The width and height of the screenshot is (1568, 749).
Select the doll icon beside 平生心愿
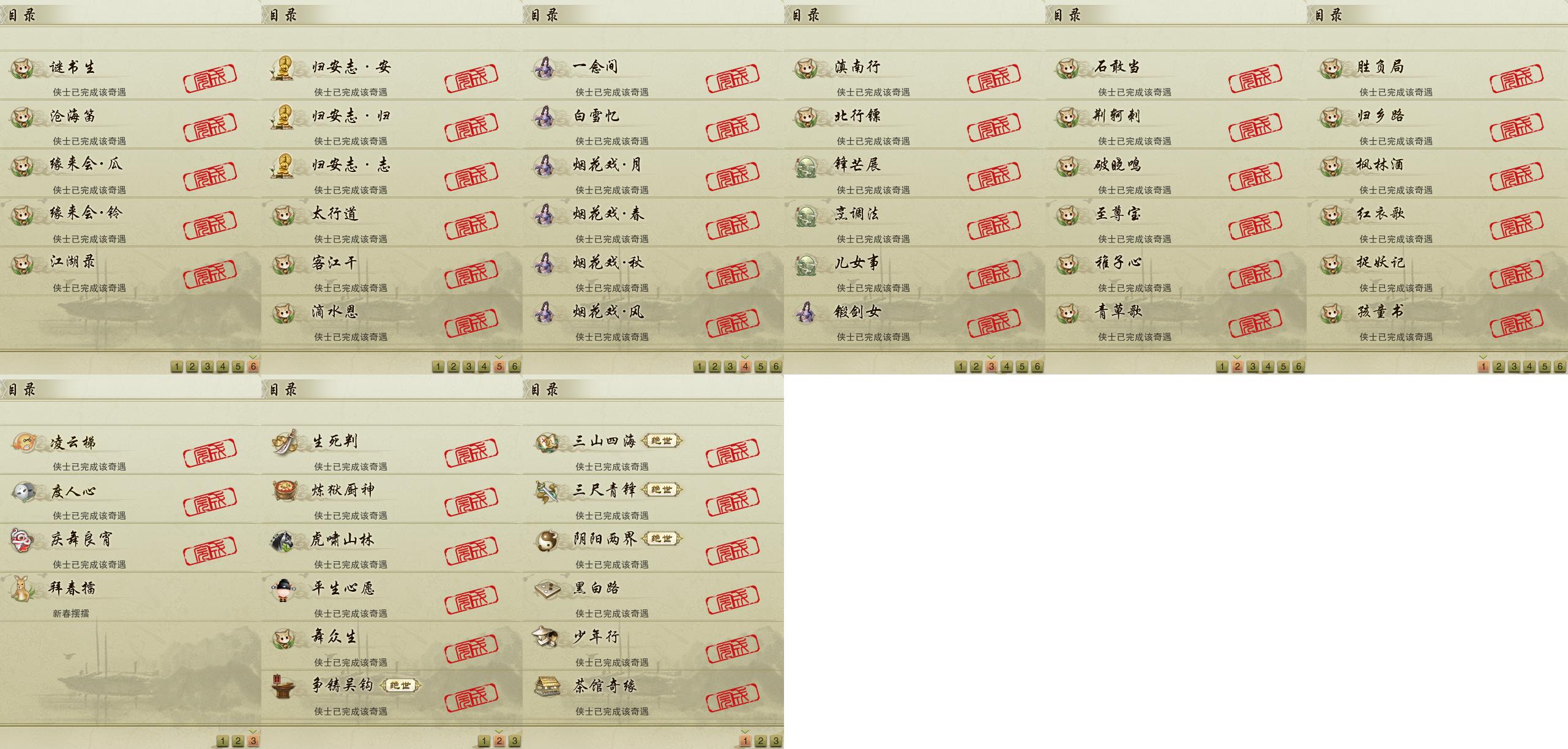[283, 589]
